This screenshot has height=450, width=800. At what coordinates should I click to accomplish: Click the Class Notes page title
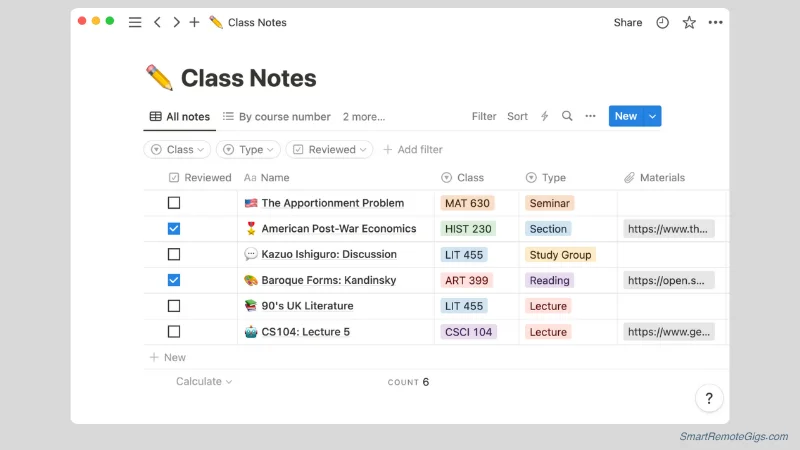pyautogui.click(x=248, y=78)
